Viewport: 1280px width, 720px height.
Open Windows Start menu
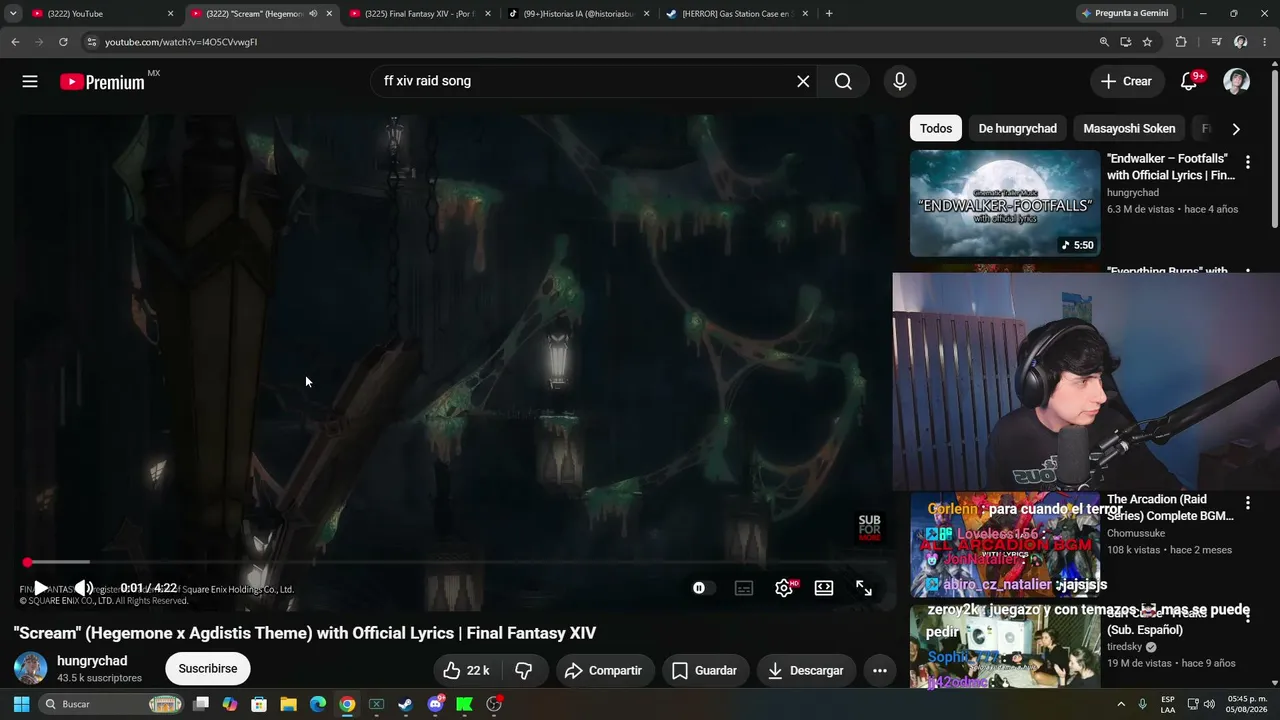tap(21, 704)
